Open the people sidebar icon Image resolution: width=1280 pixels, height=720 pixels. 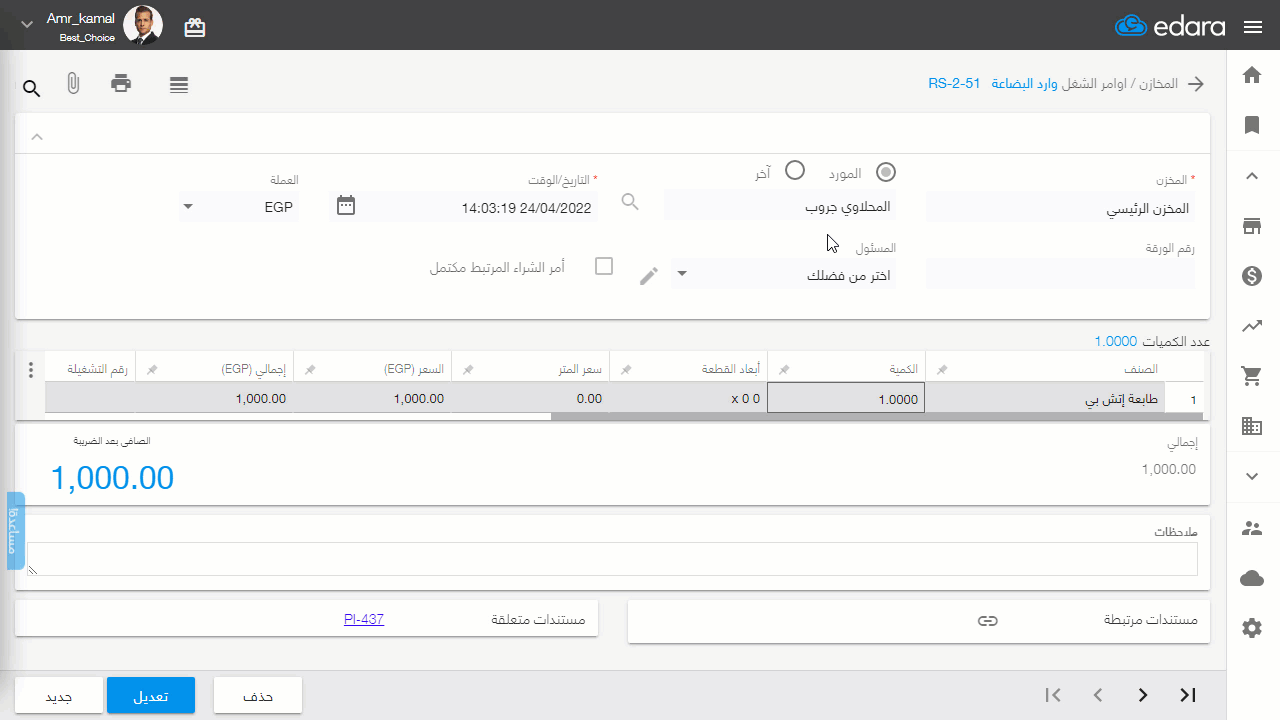click(1252, 528)
